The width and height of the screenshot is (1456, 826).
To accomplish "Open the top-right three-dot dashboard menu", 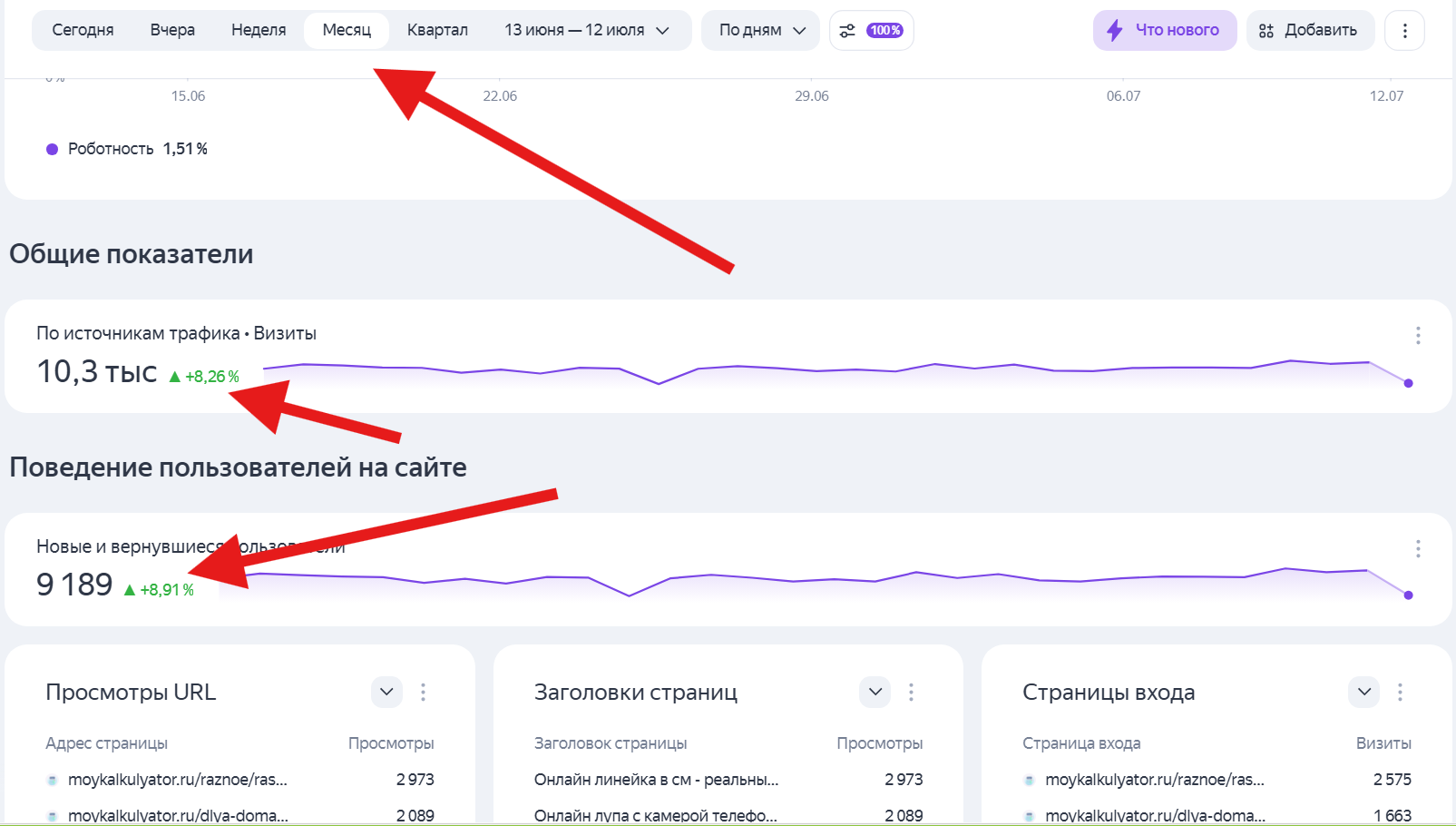I will click(x=1404, y=30).
